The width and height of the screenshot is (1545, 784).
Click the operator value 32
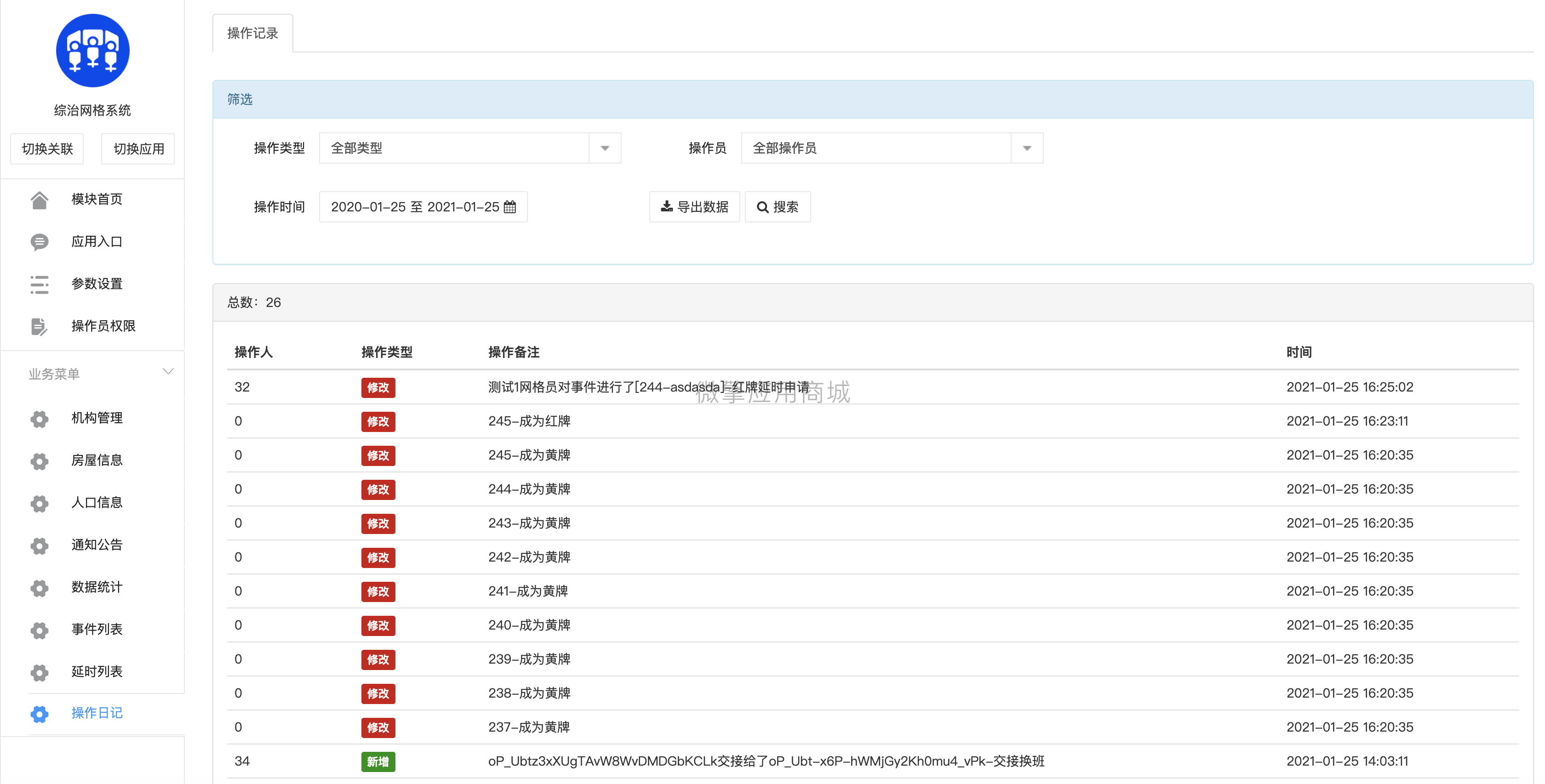coord(242,387)
